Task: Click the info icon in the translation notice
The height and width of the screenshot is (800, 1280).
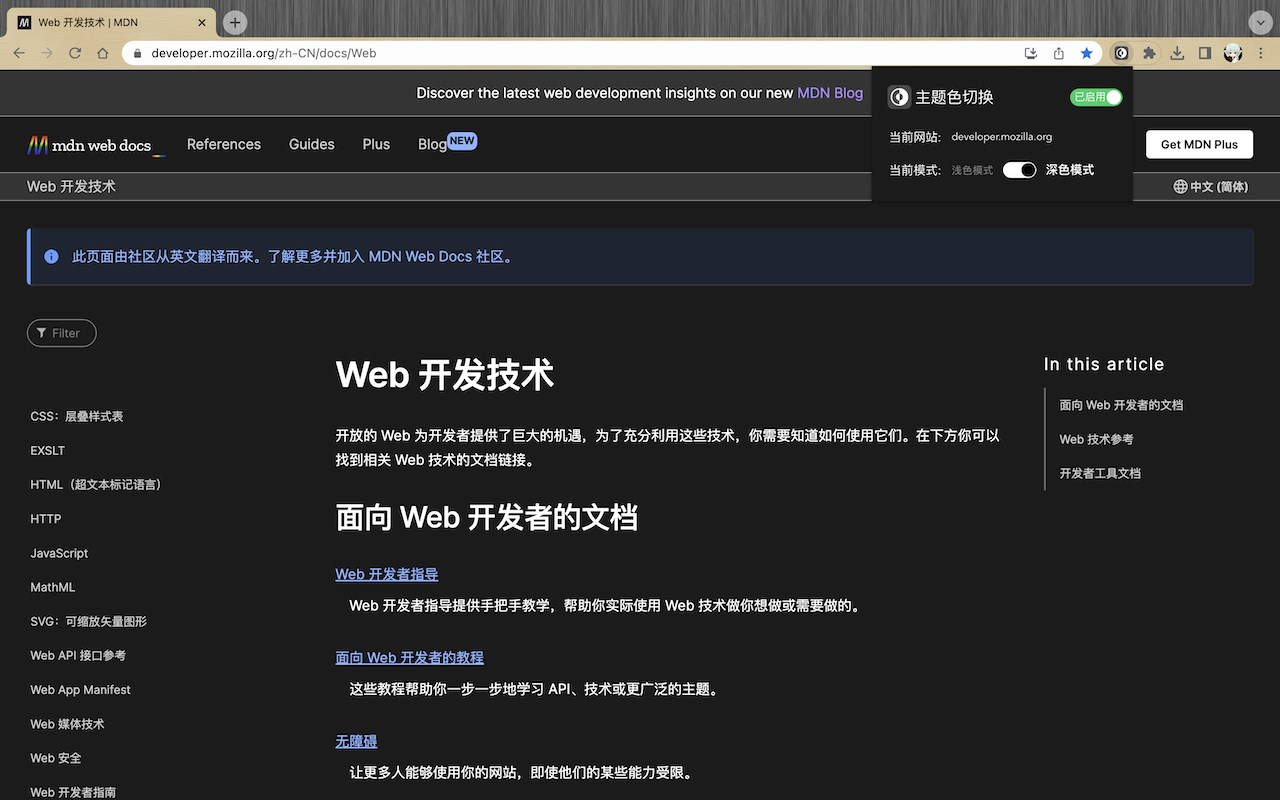Action: point(52,257)
